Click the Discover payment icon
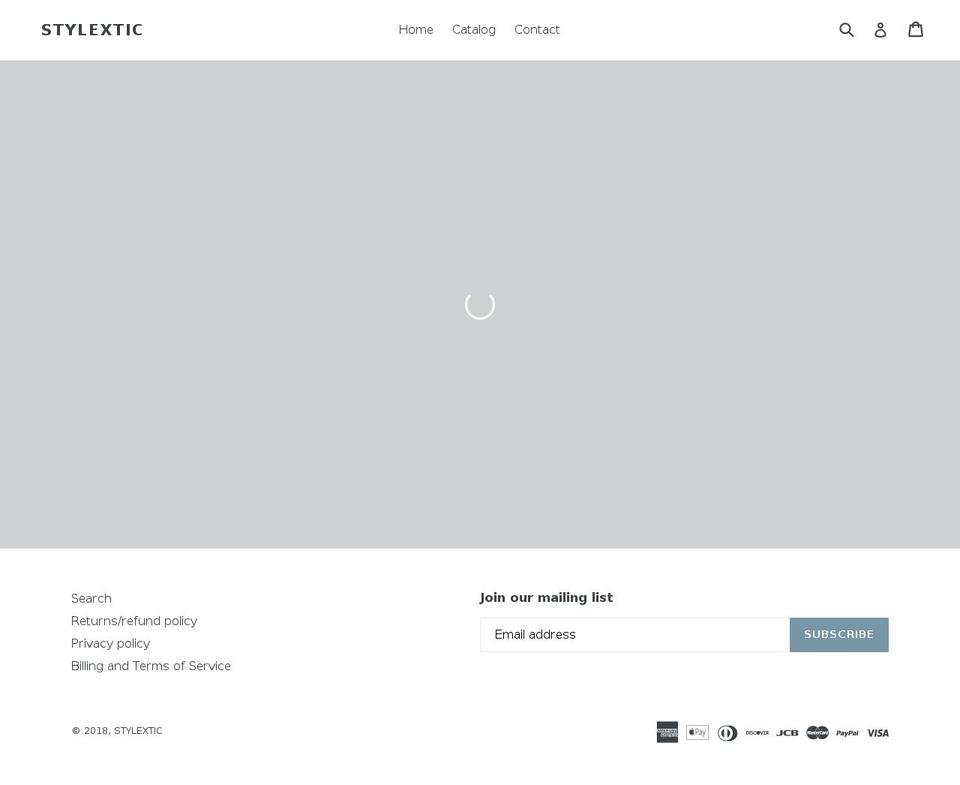The height and width of the screenshot is (785, 960). click(757, 732)
